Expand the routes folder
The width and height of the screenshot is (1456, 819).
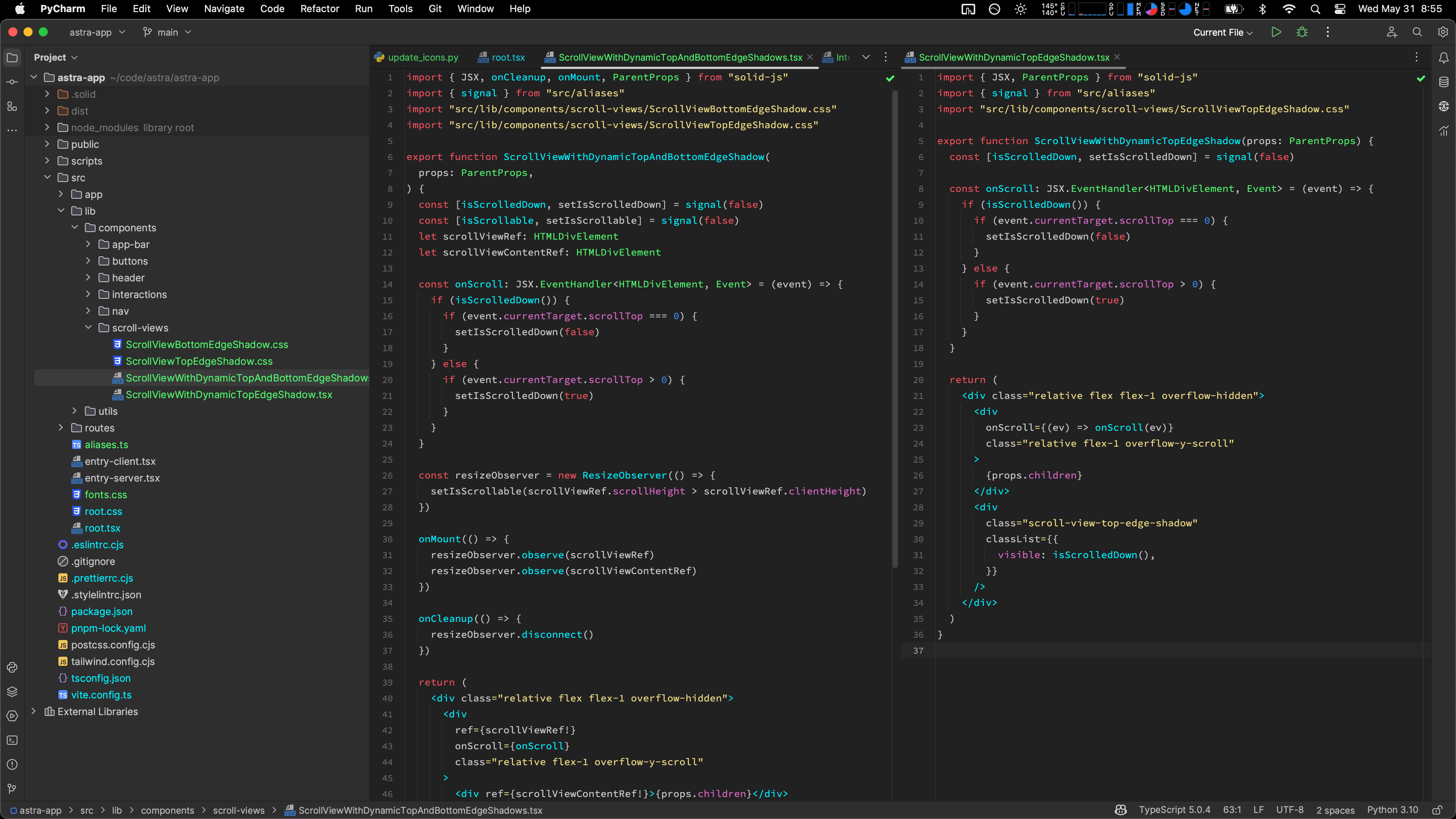61,428
